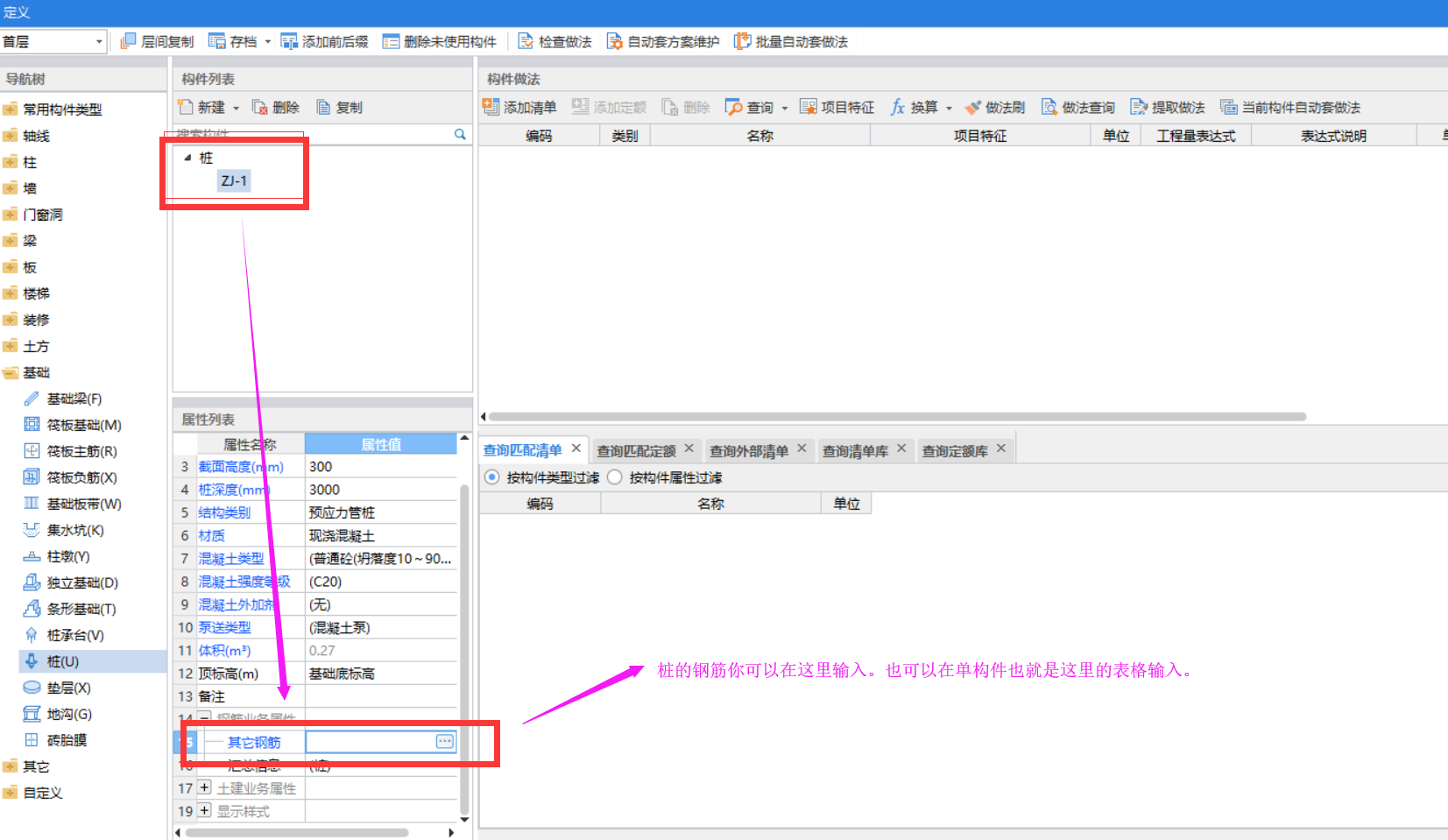Switch to 查询清单库 tab
Image resolution: width=1448 pixels, height=840 pixels.
pos(855,451)
